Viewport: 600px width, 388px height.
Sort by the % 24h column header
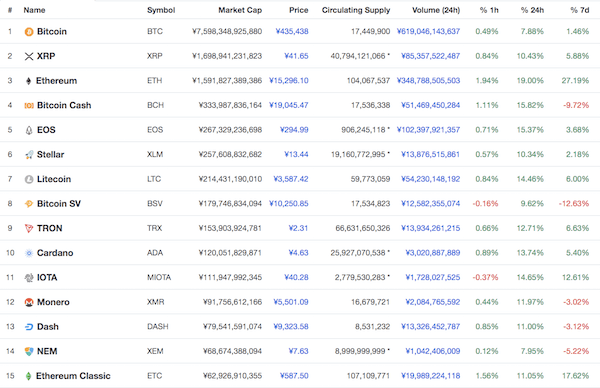click(532, 10)
